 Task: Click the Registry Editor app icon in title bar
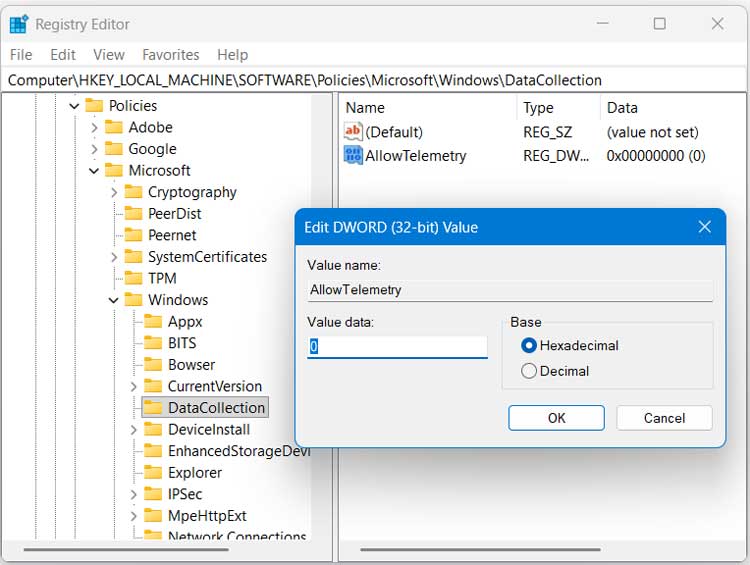[18, 23]
